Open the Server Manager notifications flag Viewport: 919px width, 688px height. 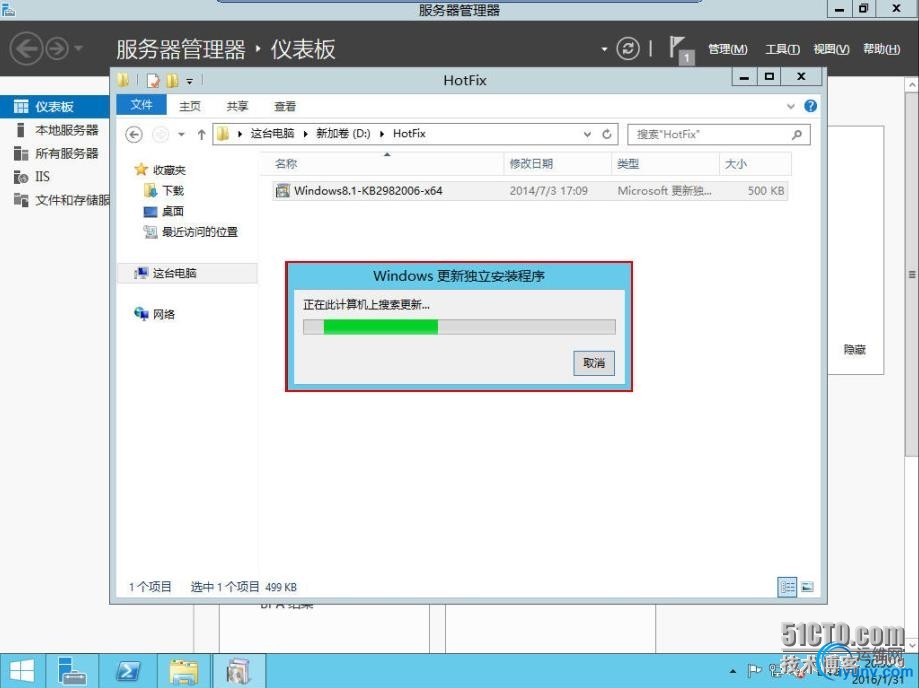point(680,49)
